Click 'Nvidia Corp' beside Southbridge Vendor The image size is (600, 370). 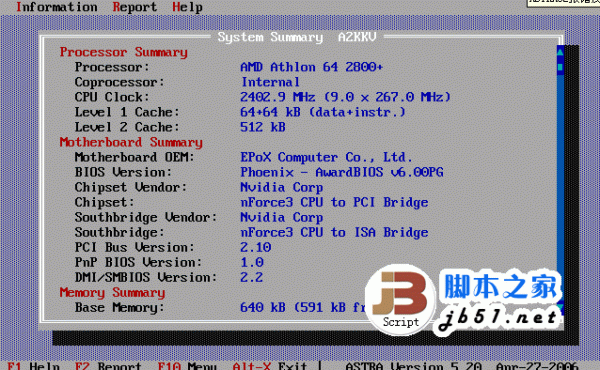click(282, 217)
